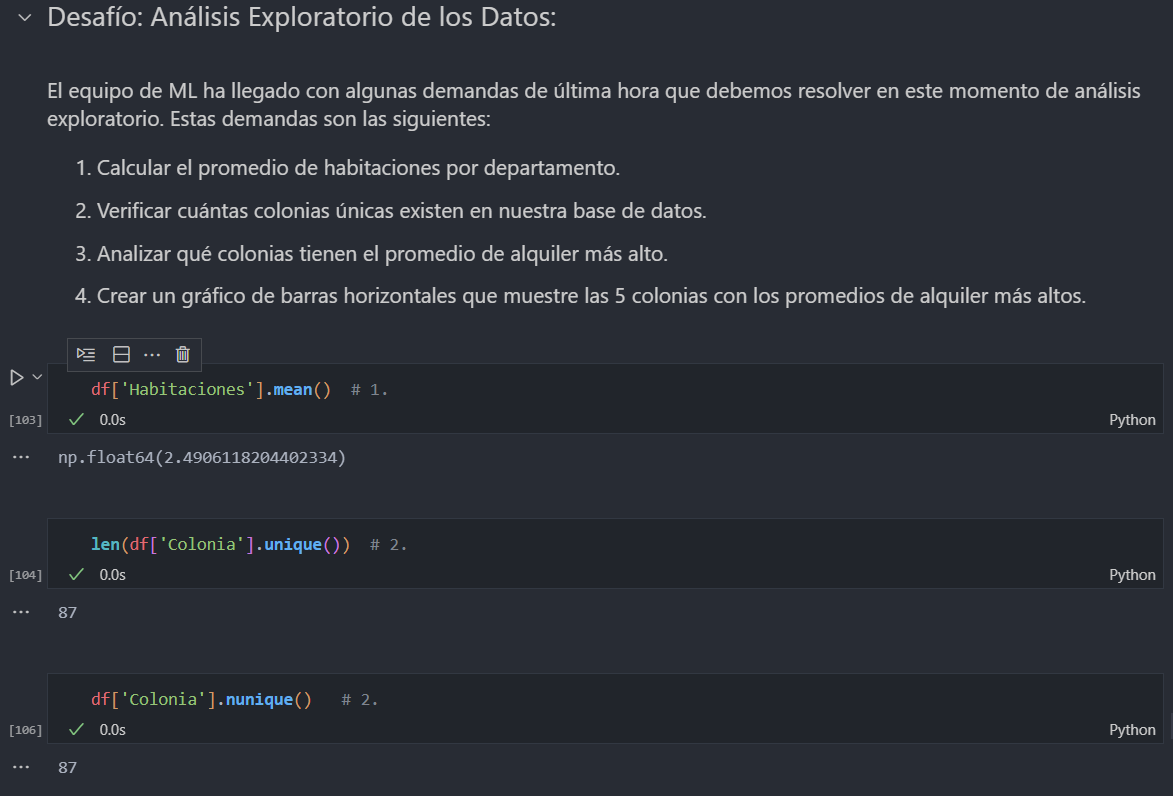
Task: Select the np.float64(2.4906118204402334) output text
Action: coord(202,457)
